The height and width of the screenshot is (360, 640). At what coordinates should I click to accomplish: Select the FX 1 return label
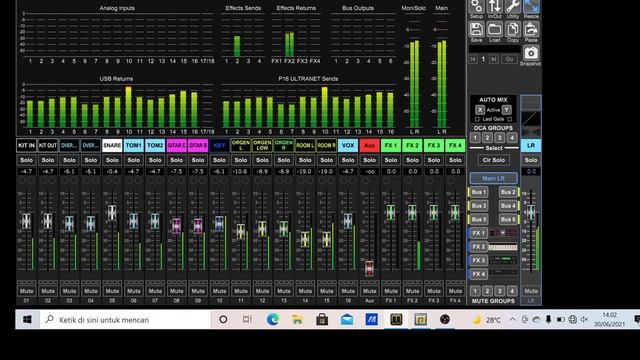point(391,145)
